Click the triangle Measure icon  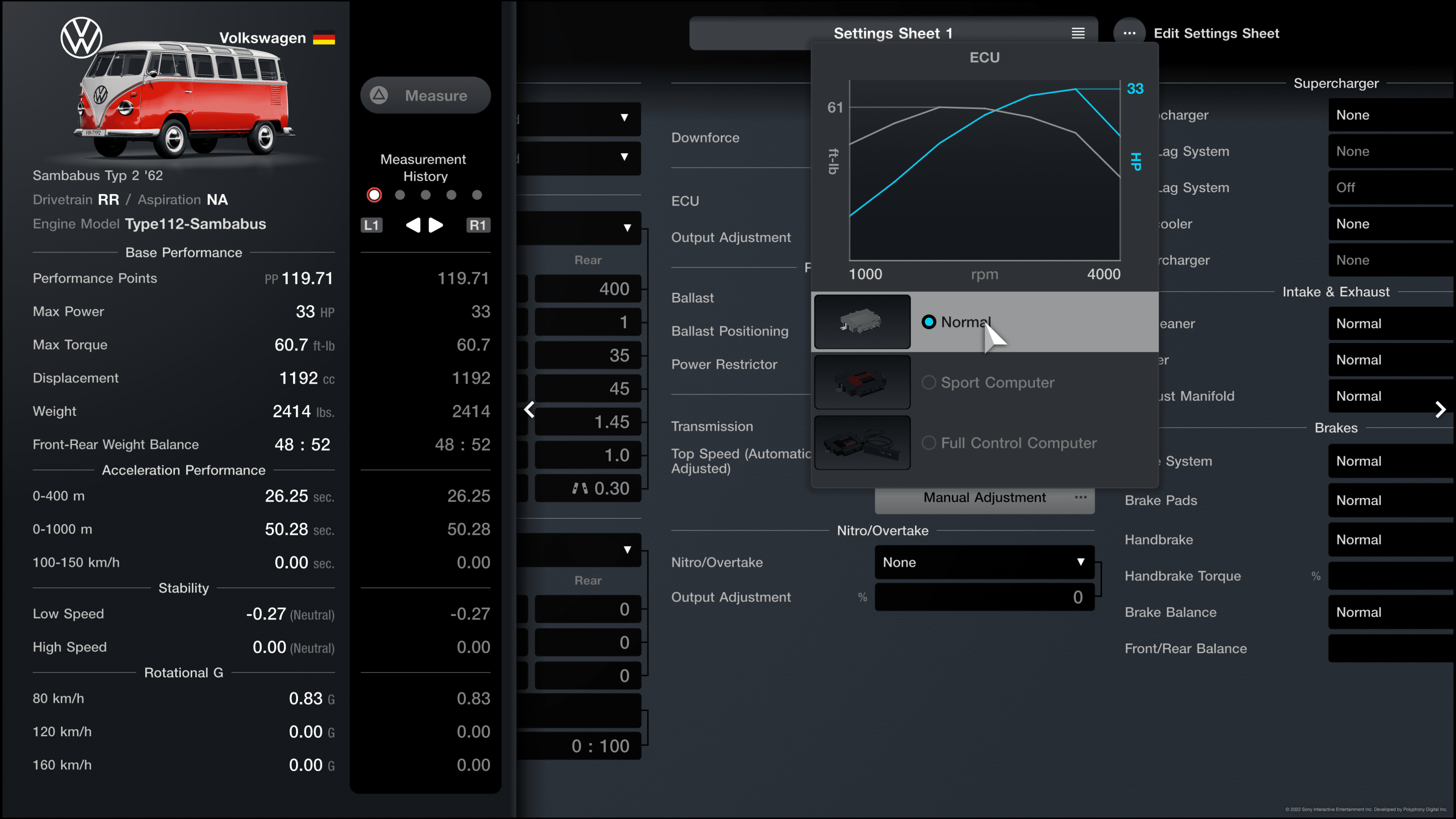coord(379,95)
